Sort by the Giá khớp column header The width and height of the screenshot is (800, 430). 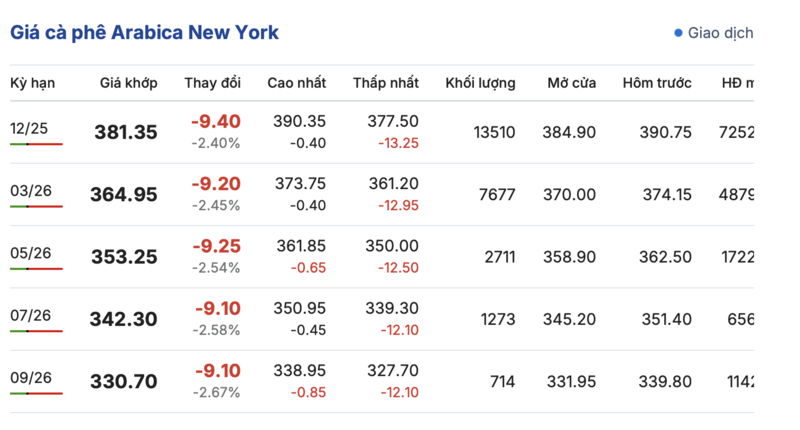coord(128,82)
